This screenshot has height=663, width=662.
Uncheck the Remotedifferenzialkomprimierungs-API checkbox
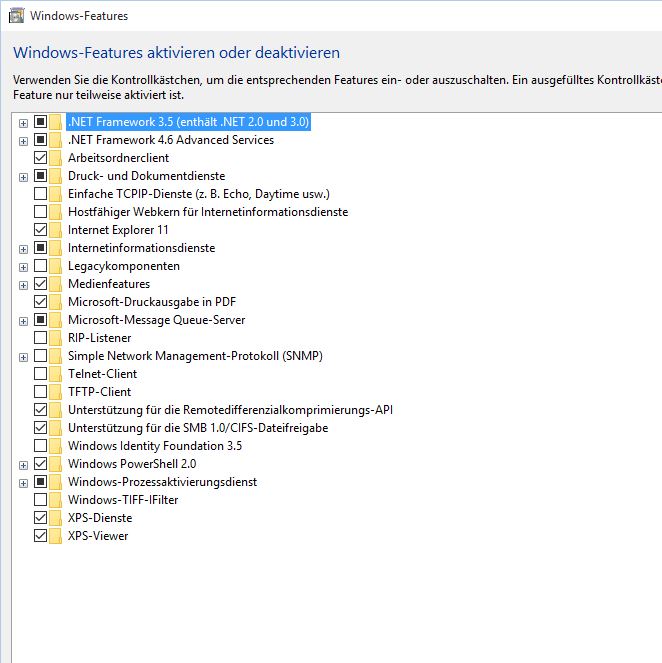pos(41,409)
